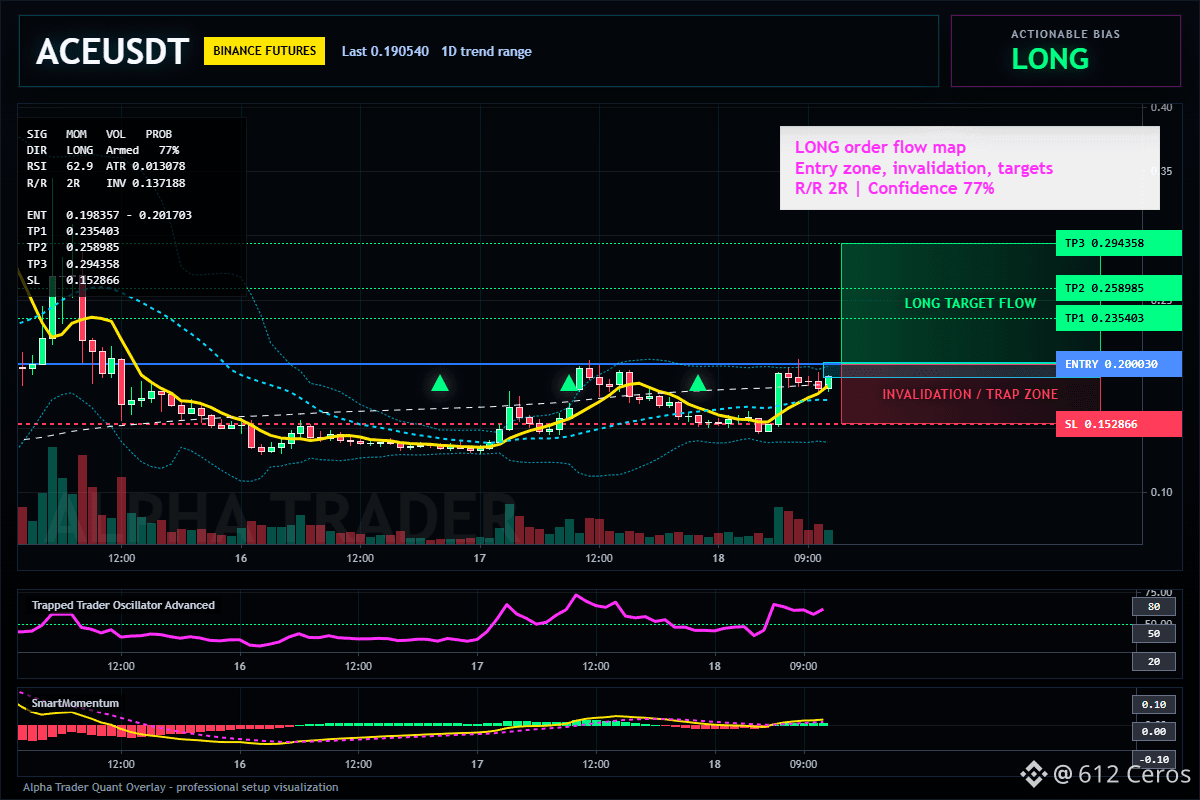Viewport: 1200px width, 800px height.
Task: Click the LONG TARGET FLOW green zone label
Action: pyautogui.click(x=970, y=303)
